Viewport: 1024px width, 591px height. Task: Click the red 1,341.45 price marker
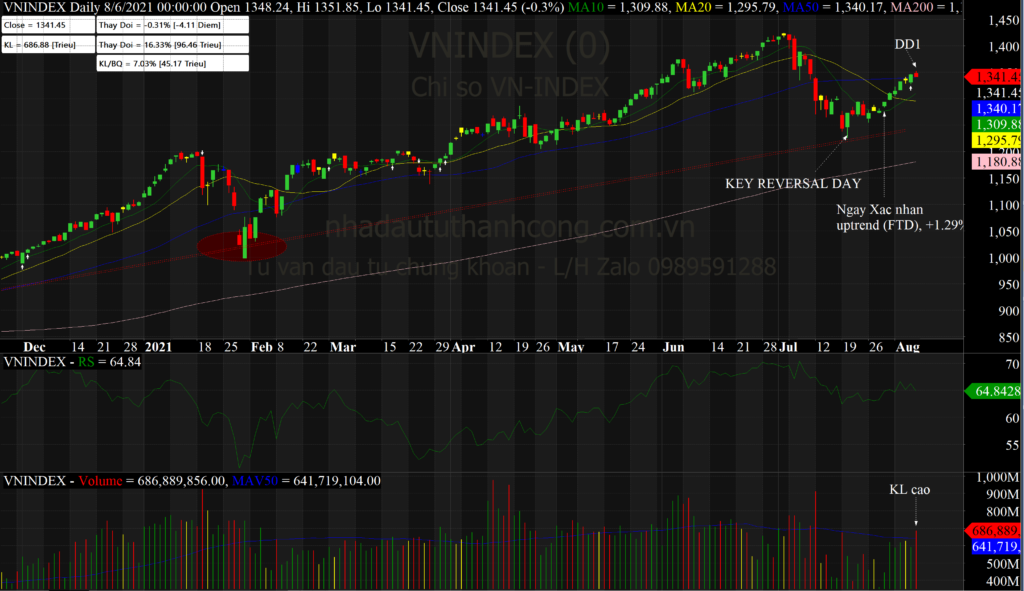click(993, 77)
